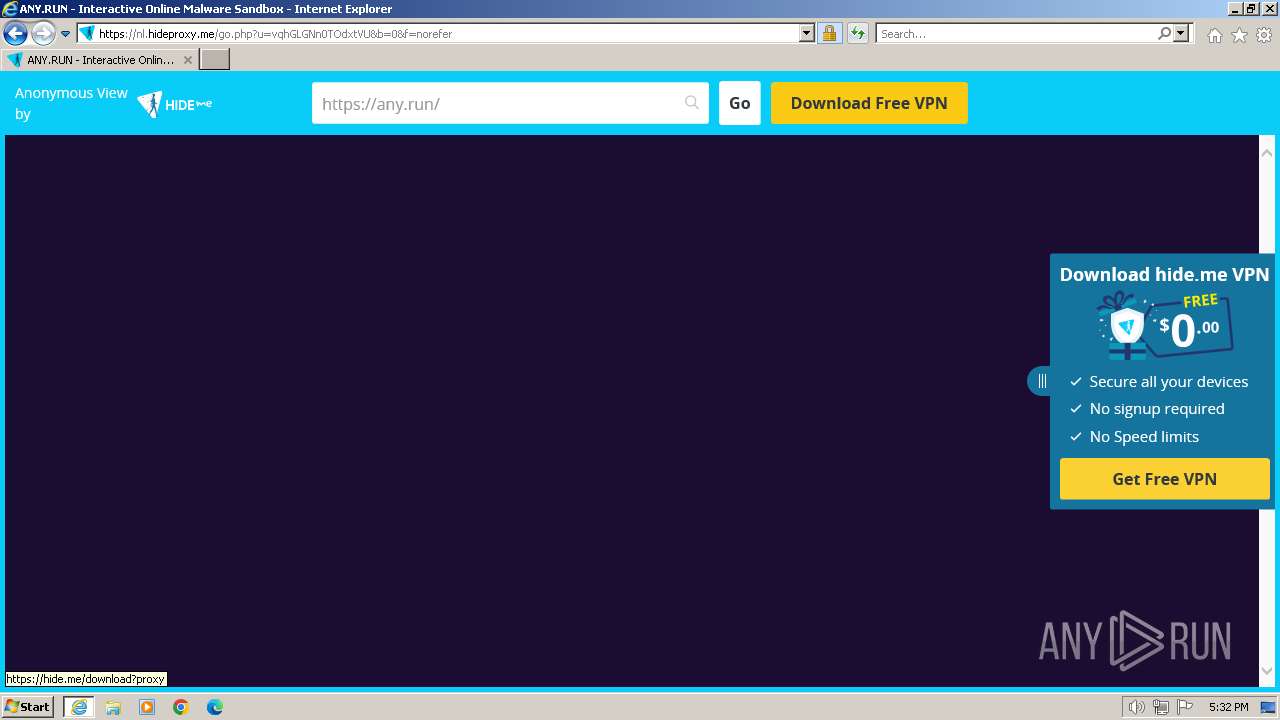Click 'No signup required' text

coord(1157,409)
